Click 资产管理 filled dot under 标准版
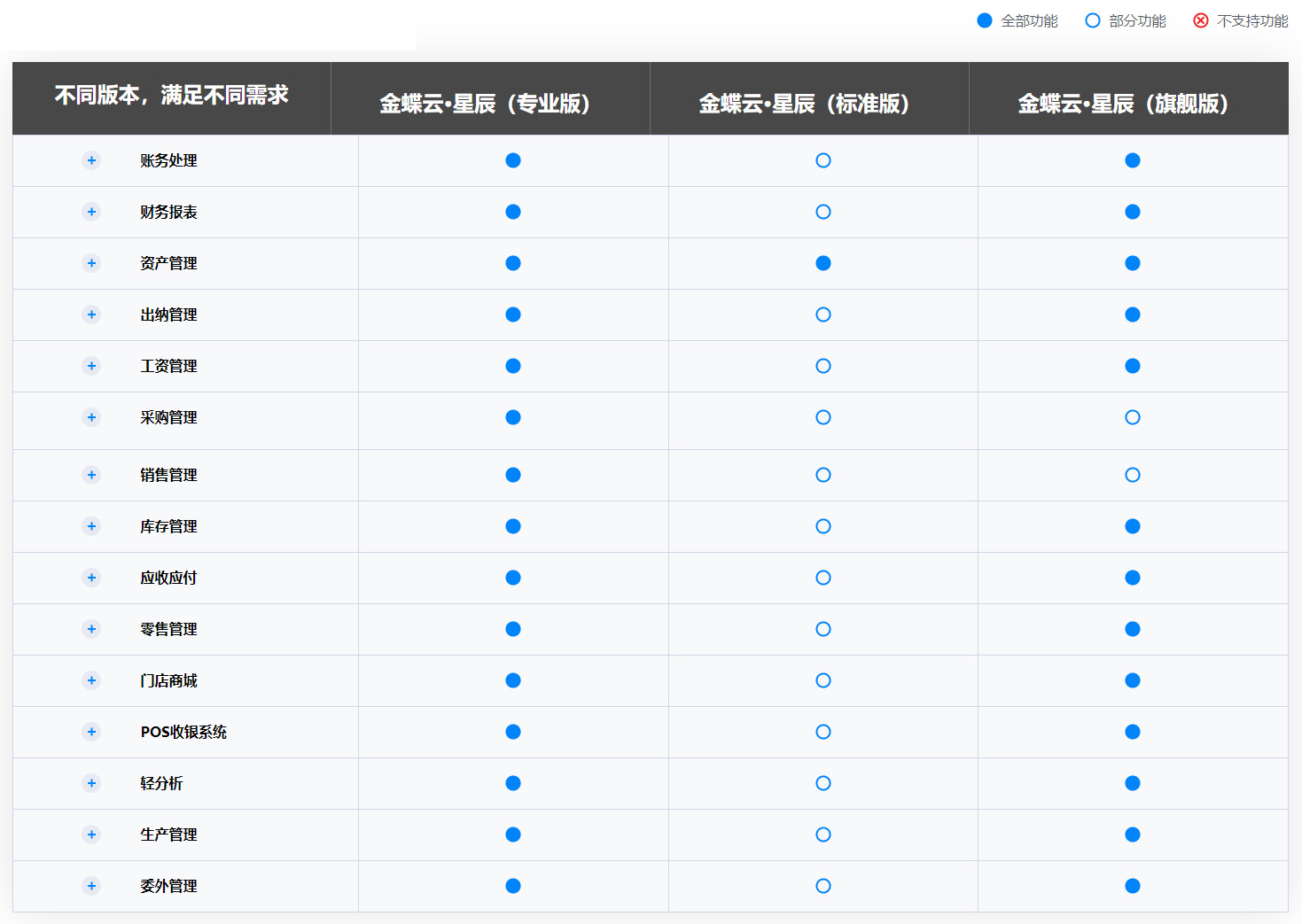 [x=823, y=263]
